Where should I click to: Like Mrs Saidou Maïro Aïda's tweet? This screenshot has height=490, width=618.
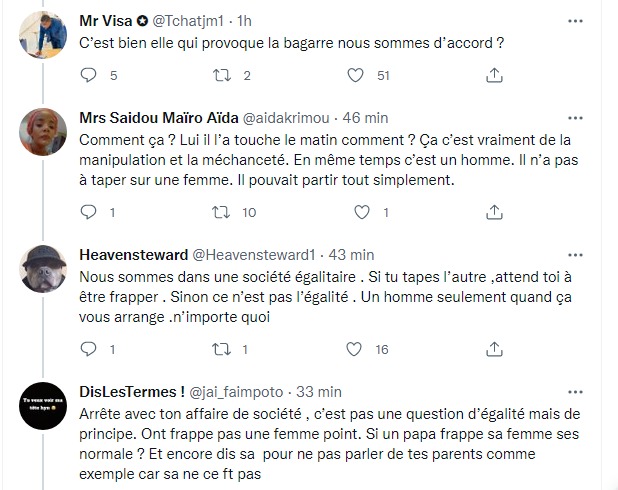tap(361, 212)
